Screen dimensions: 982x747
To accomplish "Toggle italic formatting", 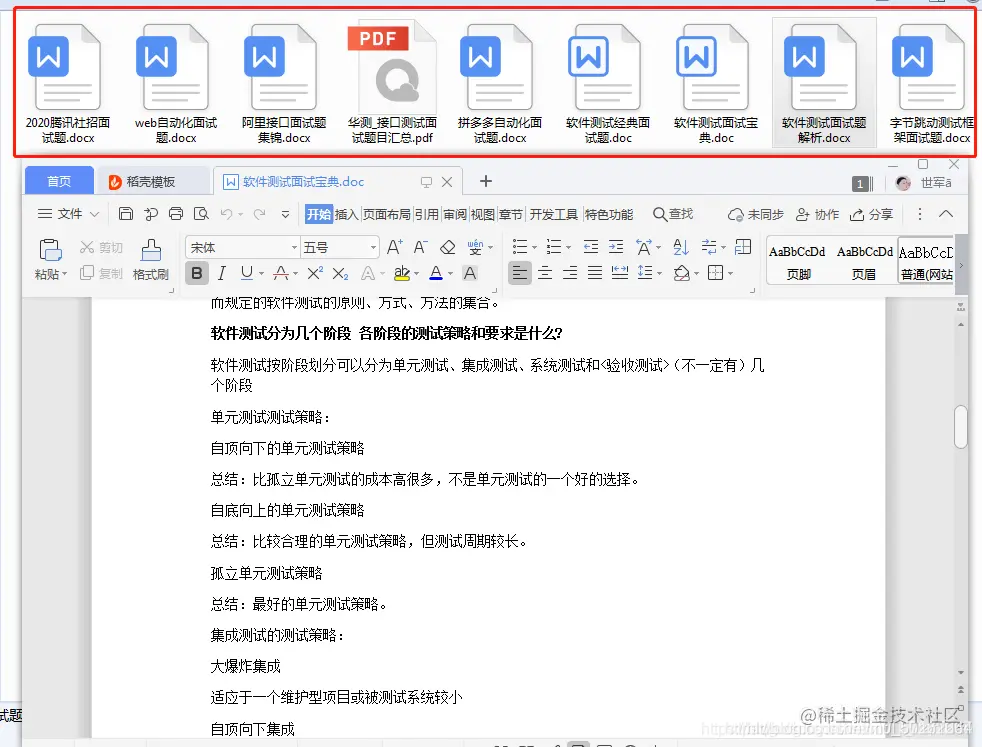I will point(221,272).
